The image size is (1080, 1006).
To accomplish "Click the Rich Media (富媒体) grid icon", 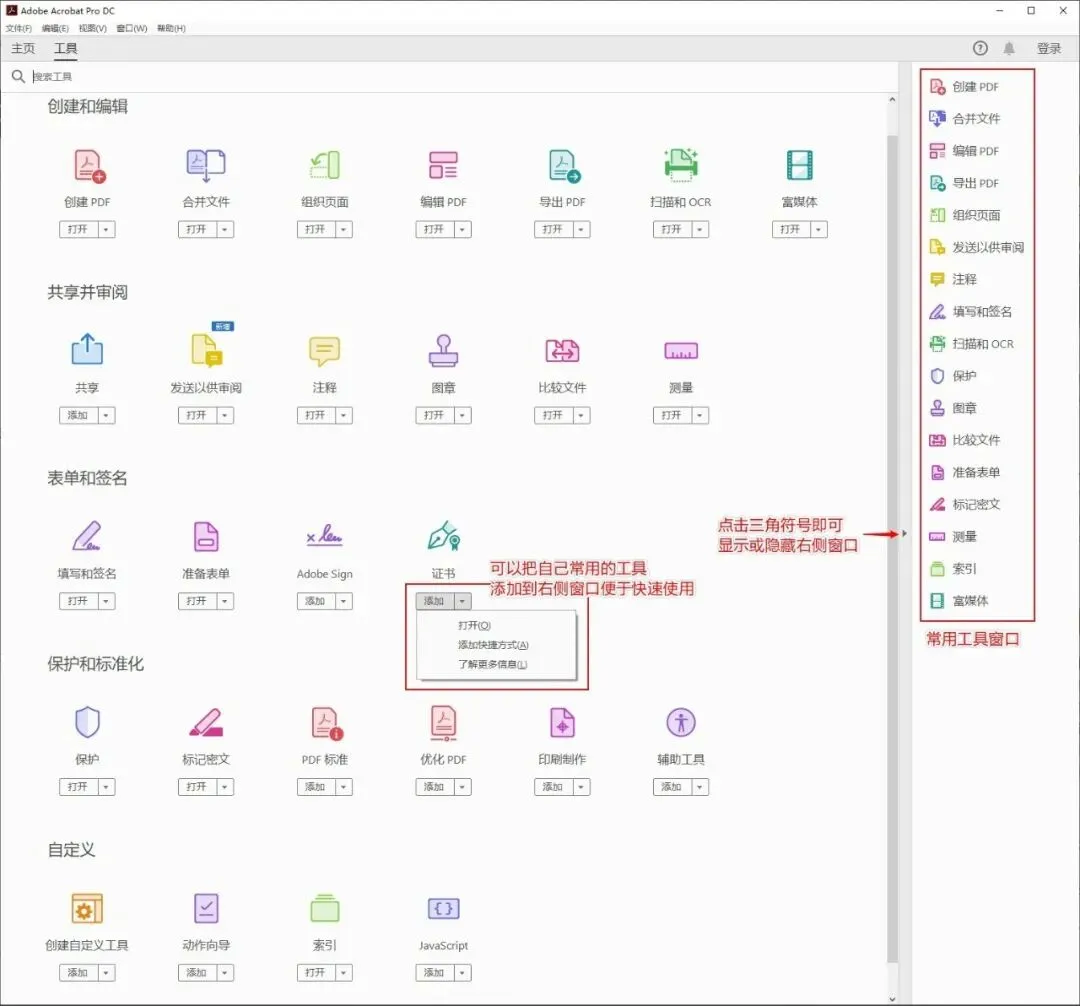I will [x=800, y=166].
